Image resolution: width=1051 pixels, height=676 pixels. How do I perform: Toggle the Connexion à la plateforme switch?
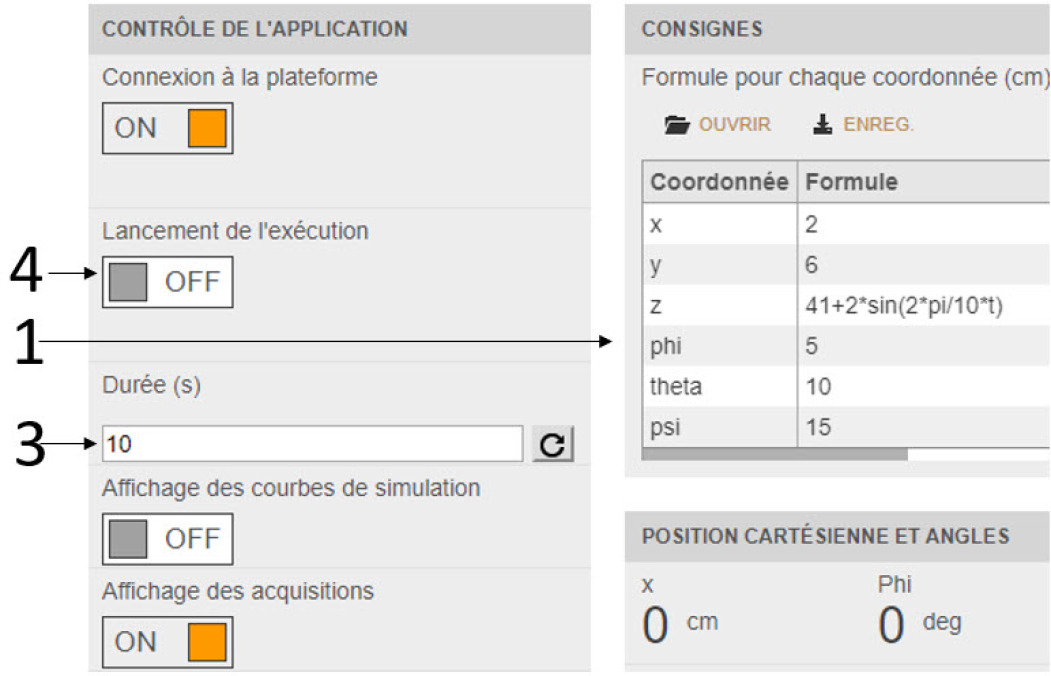coord(168,128)
